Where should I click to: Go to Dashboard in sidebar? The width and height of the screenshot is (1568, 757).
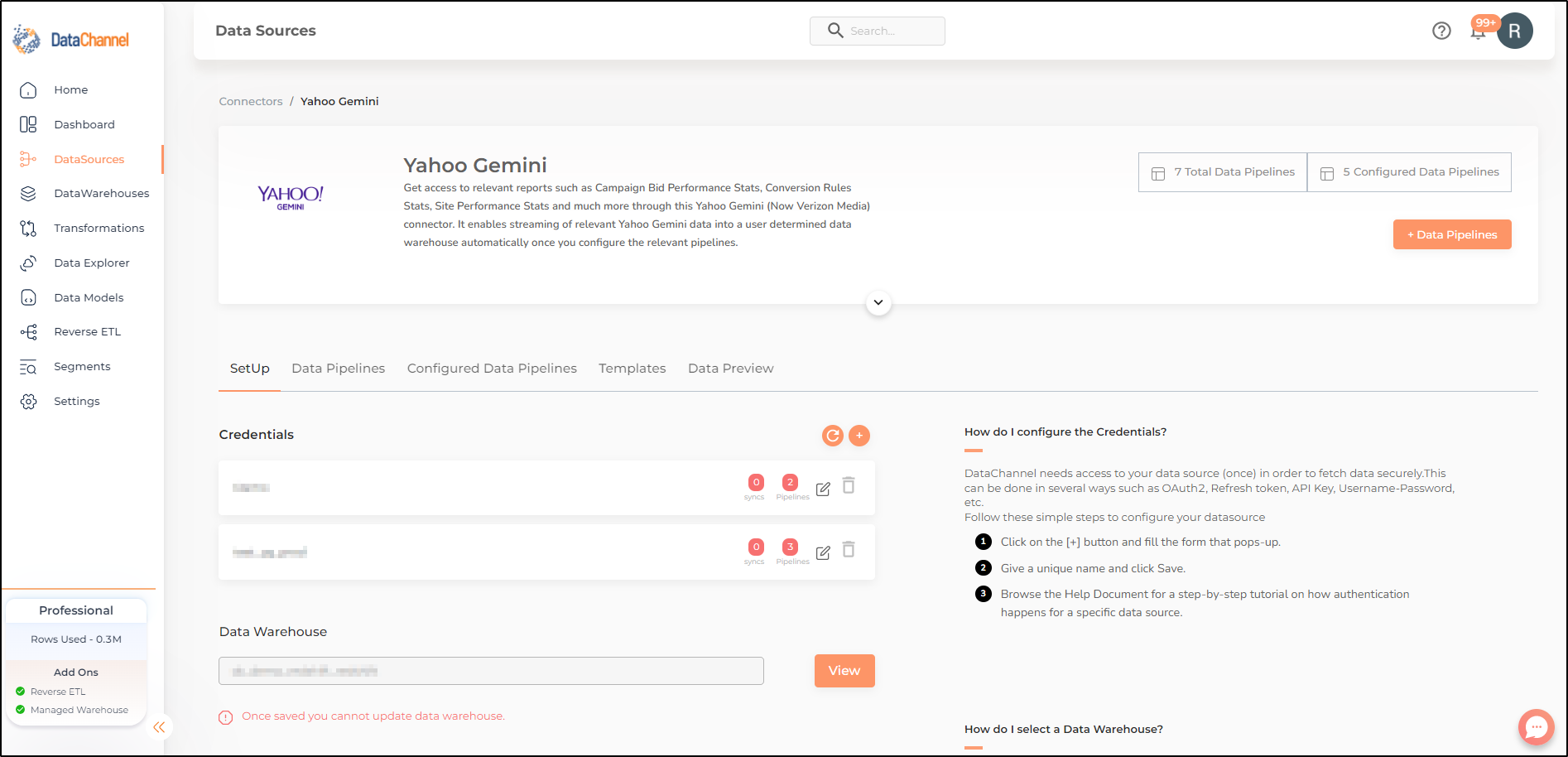coord(84,124)
